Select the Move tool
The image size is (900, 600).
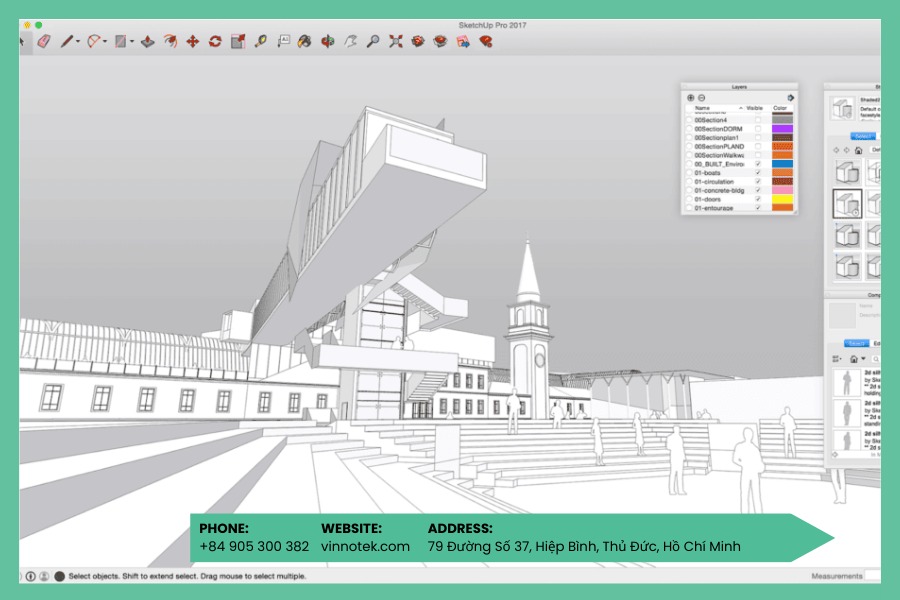point(192,41)
